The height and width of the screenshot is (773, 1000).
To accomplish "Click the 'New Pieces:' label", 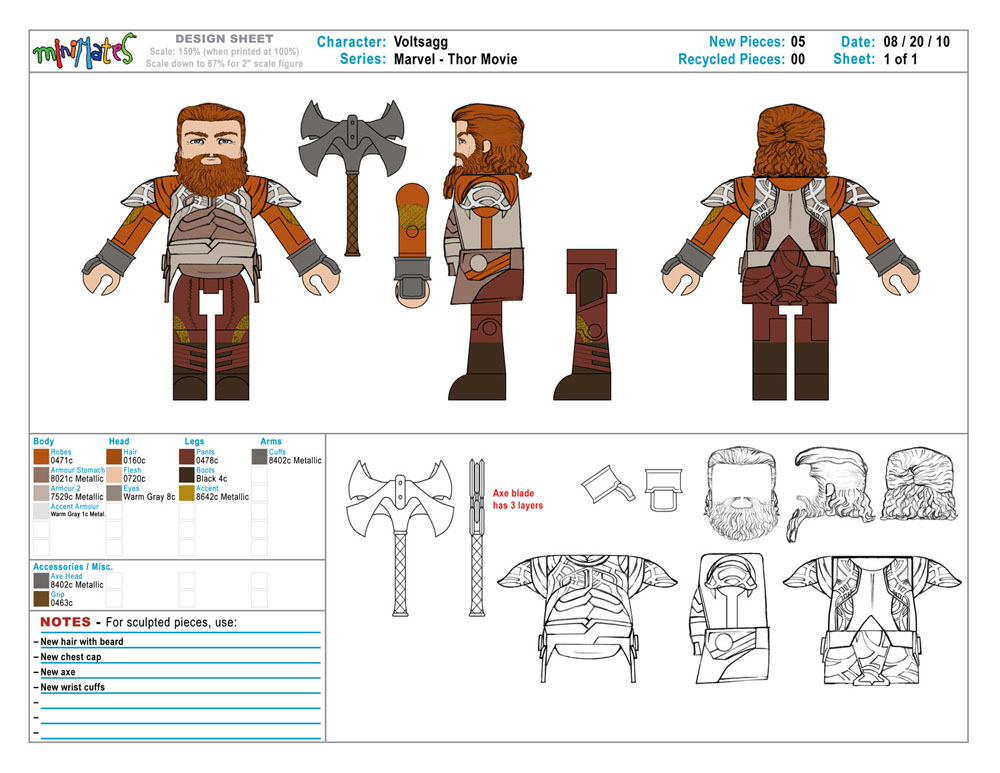I will (x=747, y=42).
